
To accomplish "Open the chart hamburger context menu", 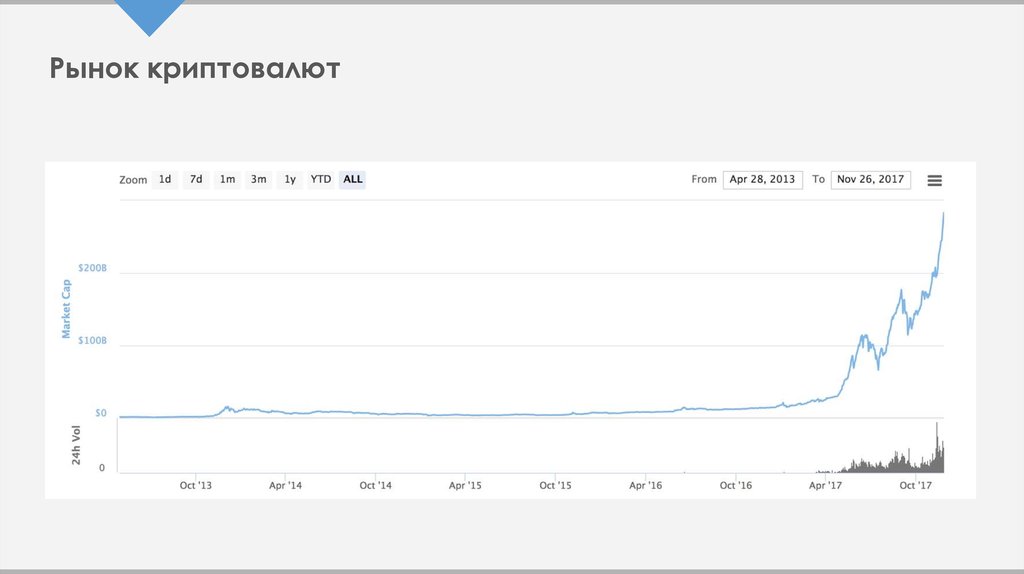I will click(934, 180).
